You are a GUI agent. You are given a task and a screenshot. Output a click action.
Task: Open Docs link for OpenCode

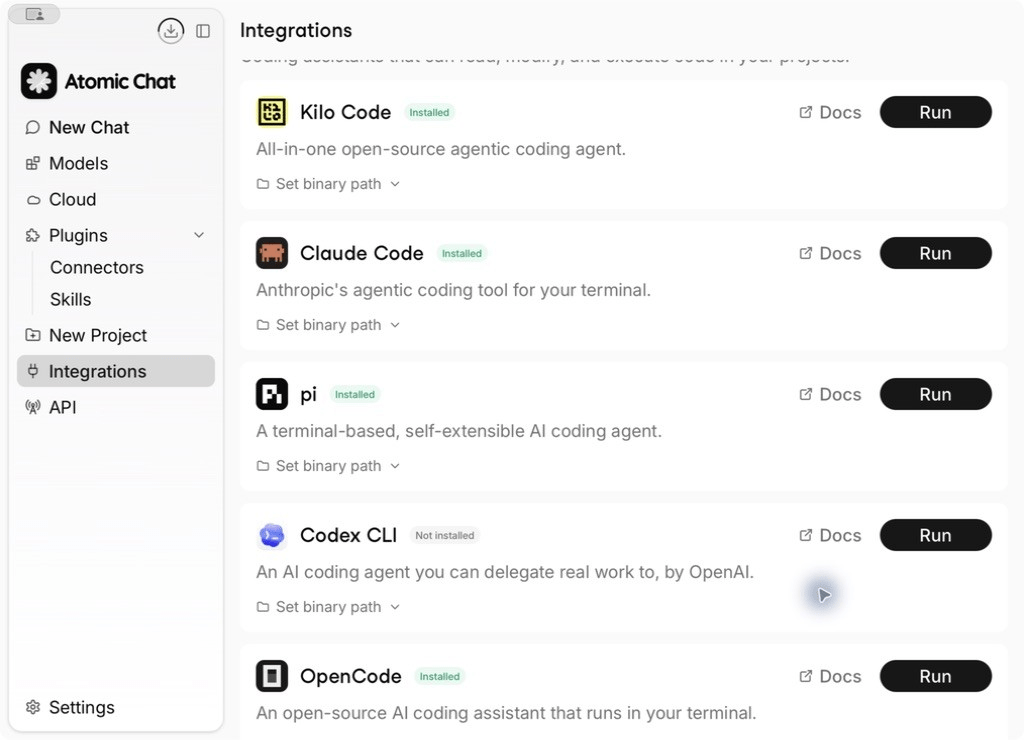830,677
